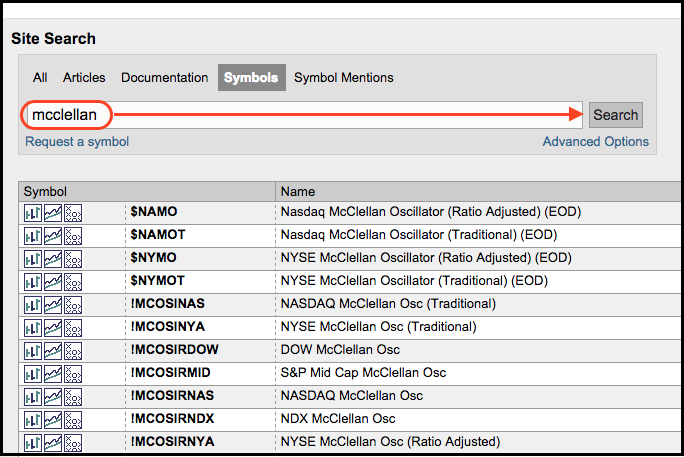This screenshot has width=684, height=457.
Task: Open SharpChart icon for !MCOSINYA
Action: click(33, 328)
